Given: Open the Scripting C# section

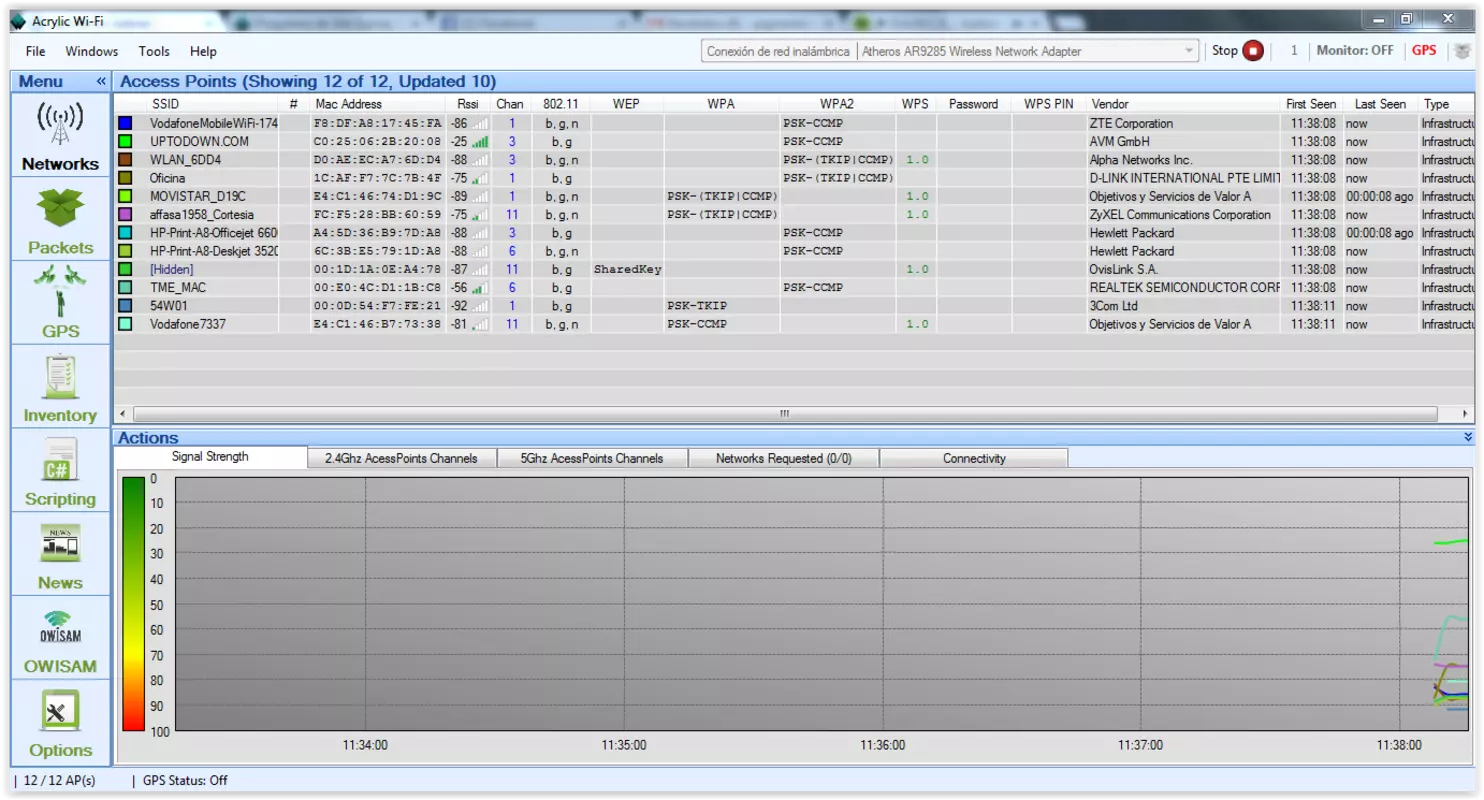Looking at the screenshot, I should coord(60,471).
